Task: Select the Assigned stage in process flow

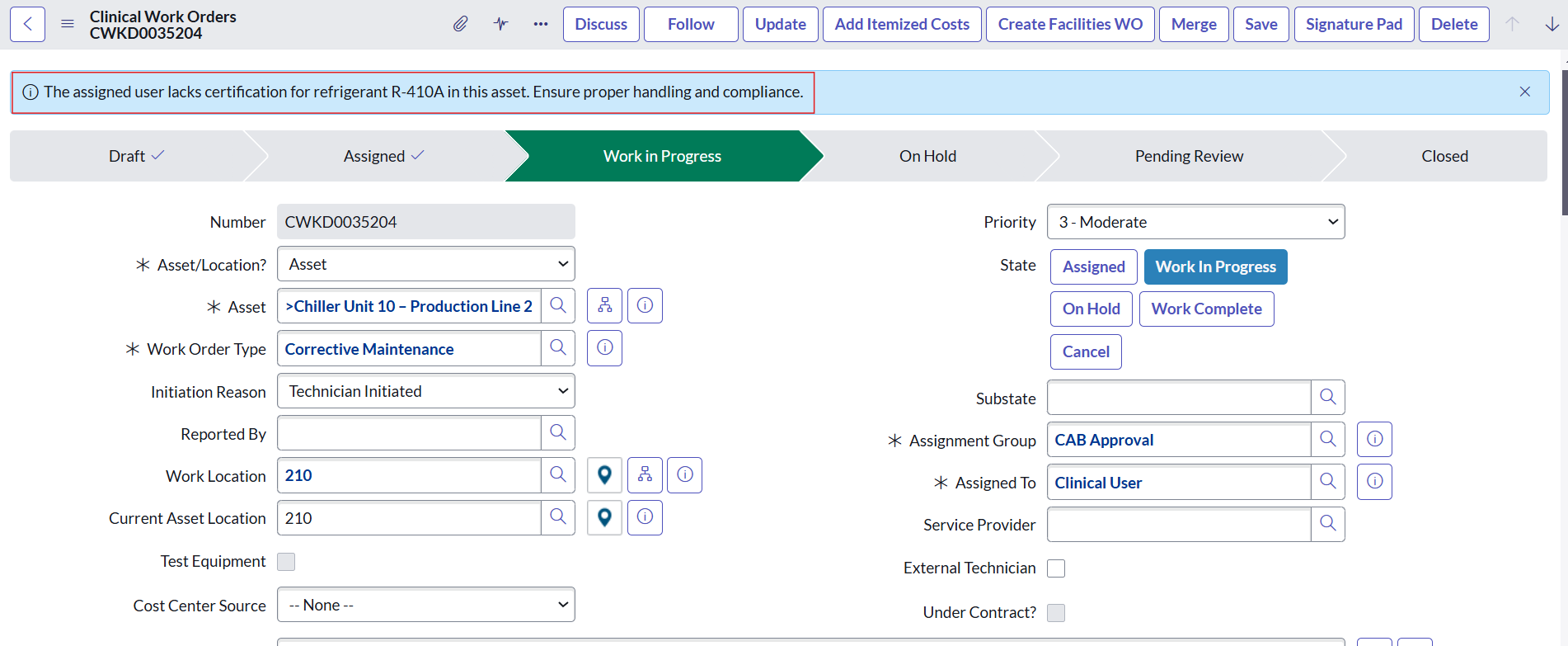Action: tap(383, 156)
